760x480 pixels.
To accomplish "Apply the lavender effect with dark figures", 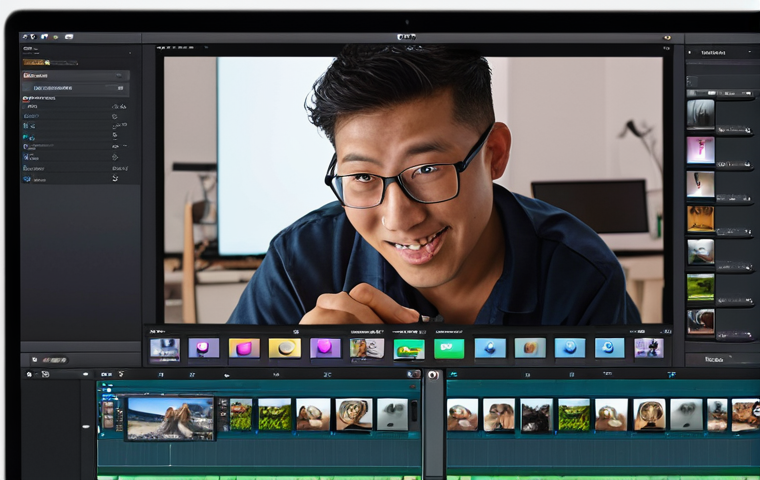I will pyautogui.click(x=649, y=348).
